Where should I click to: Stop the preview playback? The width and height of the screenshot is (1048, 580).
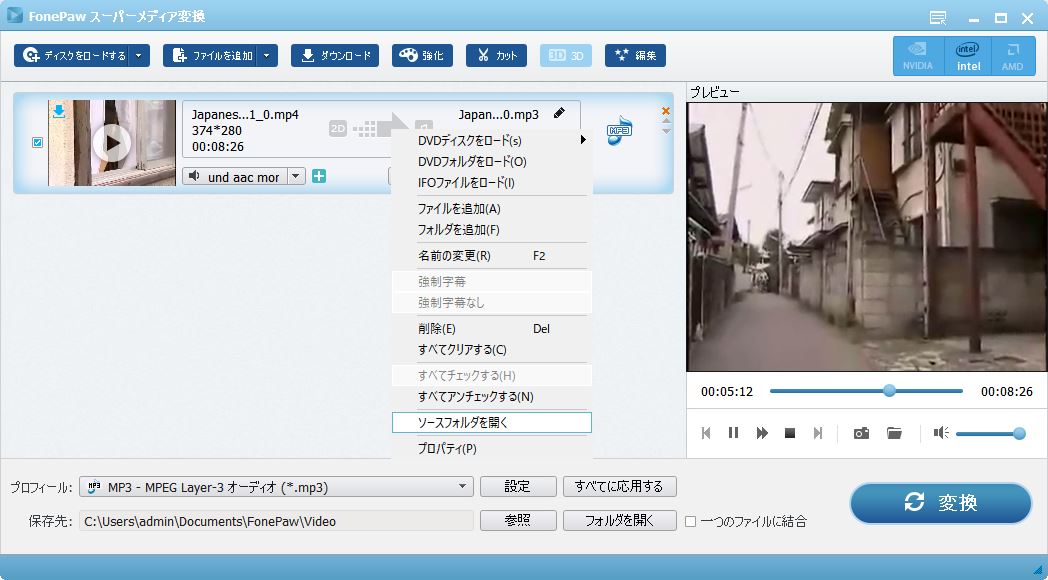790,433
